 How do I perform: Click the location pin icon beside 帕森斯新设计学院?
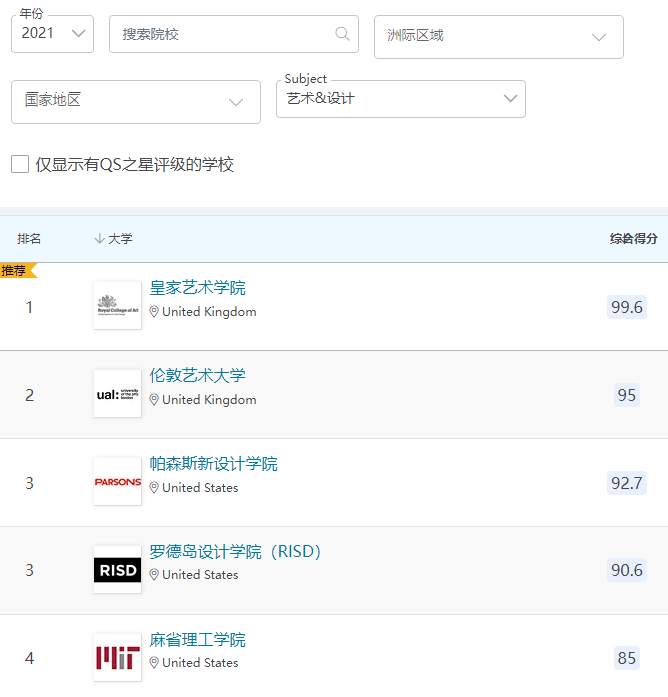pyautogui.click(x=154, y=488)
